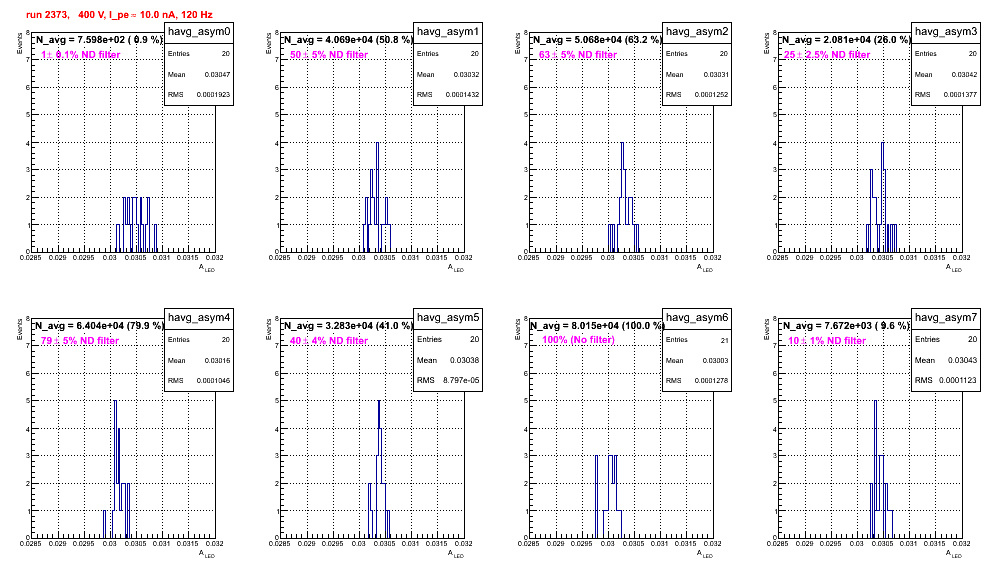The image size is (996, 572).
Task: Select the havg_asym2 histogram title
Action: 697,32
